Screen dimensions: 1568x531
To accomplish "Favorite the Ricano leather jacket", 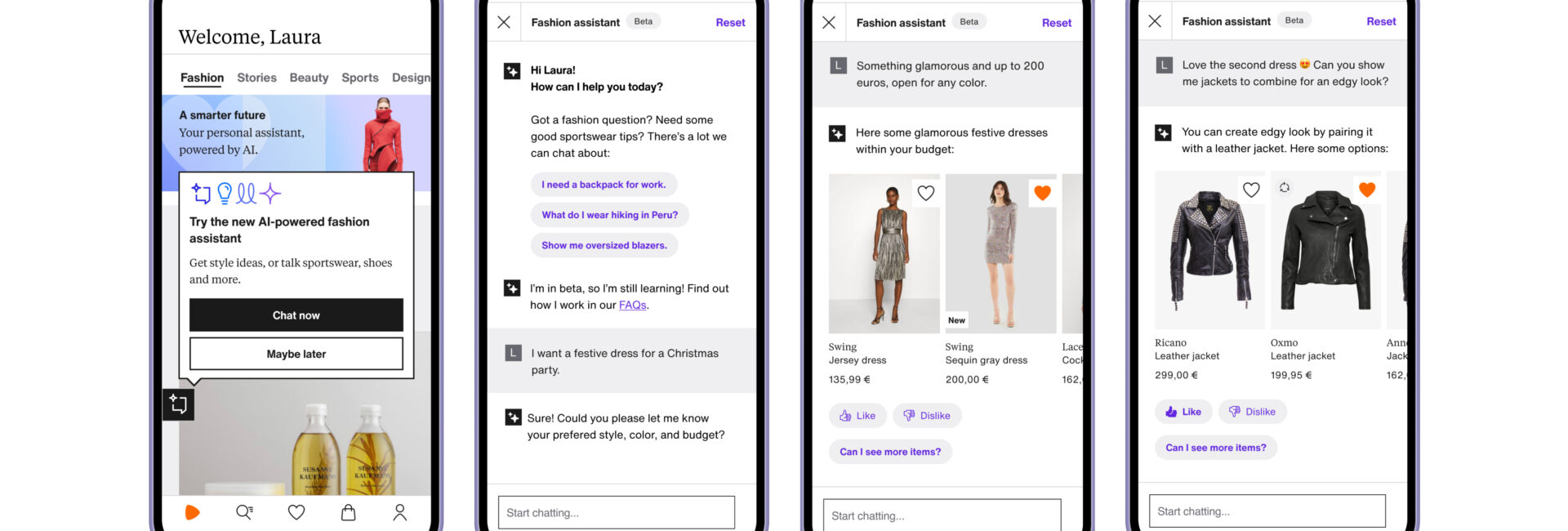I will click(x=1250, y=190).
